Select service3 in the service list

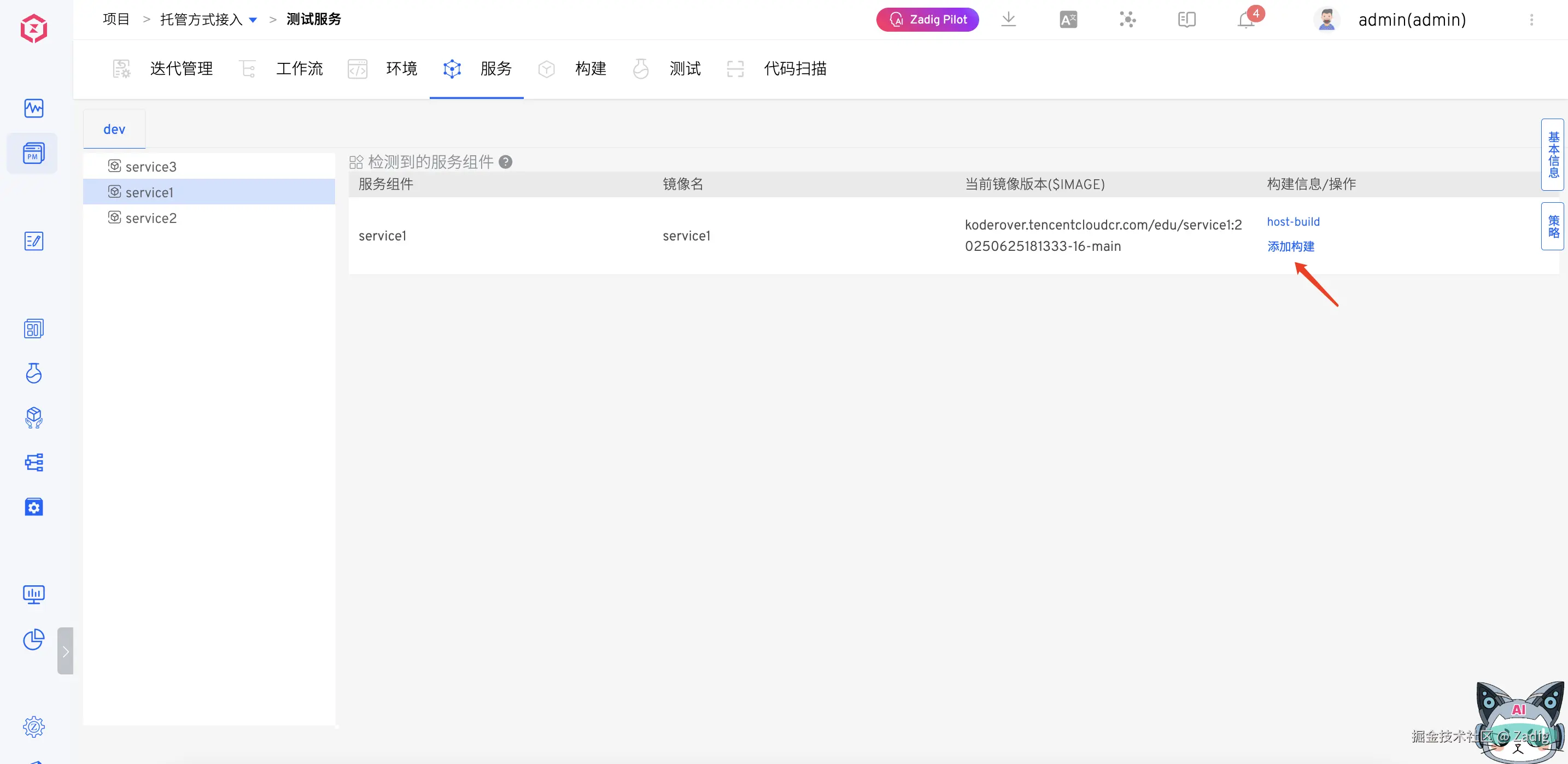click(150, 167)
